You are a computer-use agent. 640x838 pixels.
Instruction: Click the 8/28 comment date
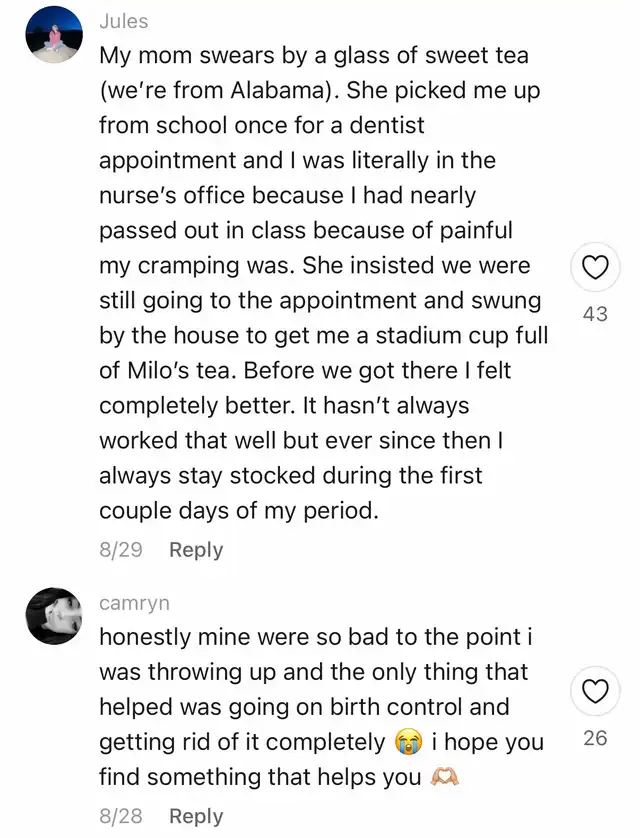tap(120, 816)
